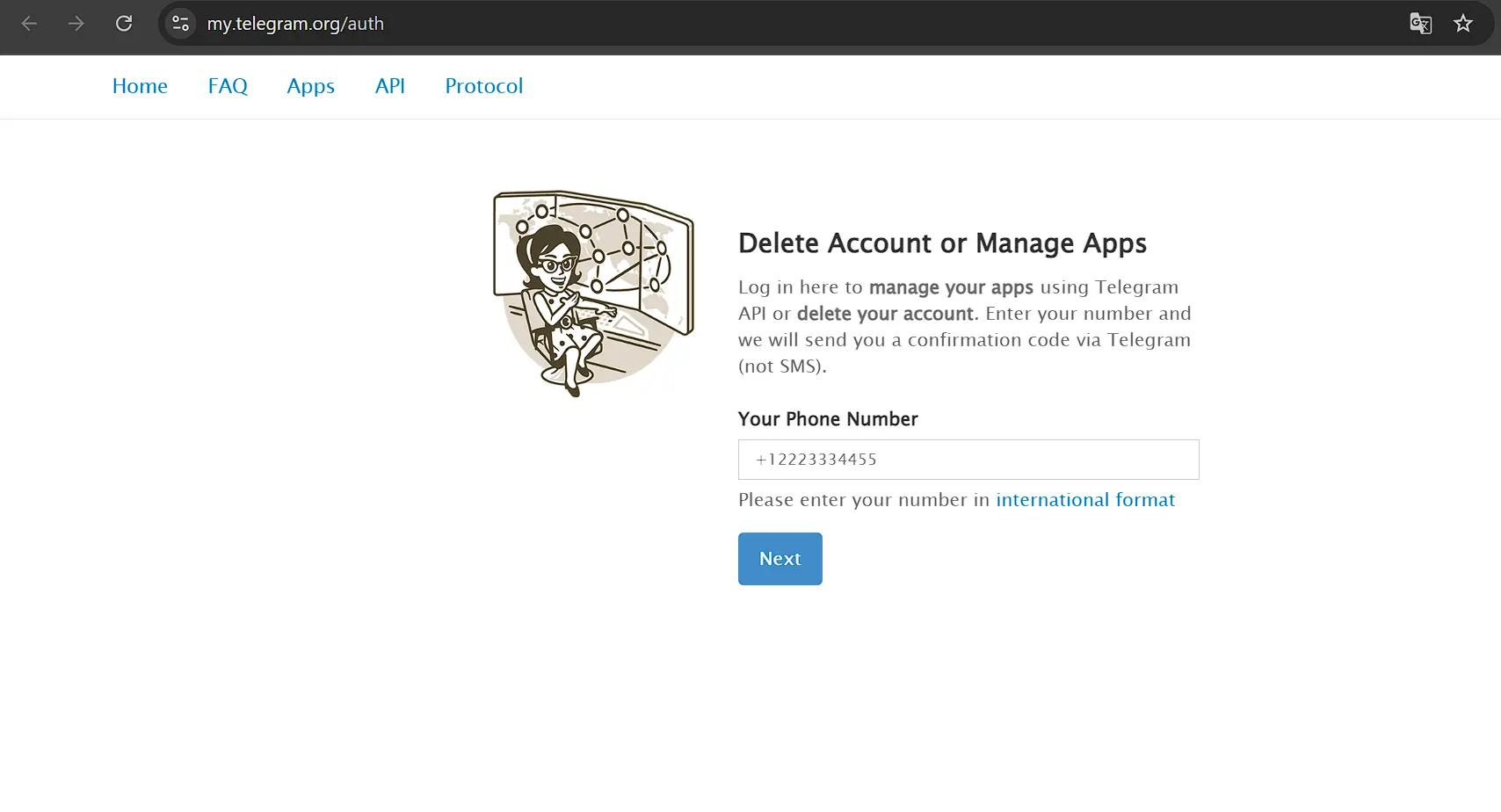Open the Protocol navigation link
The image size is (1501, 812).
484,86
